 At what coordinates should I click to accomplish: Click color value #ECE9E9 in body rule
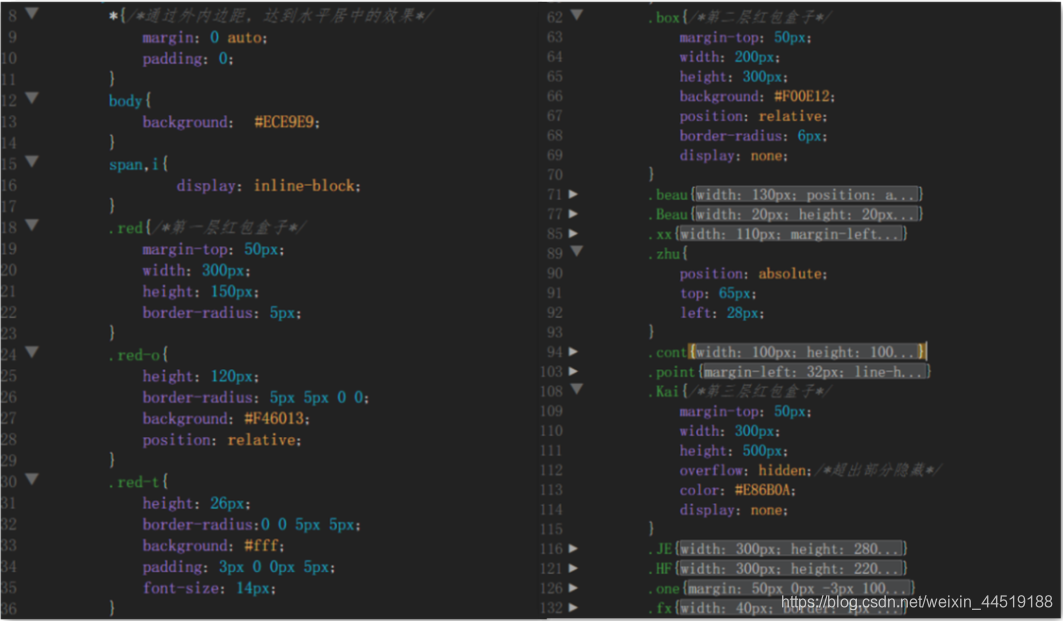click(284, 122)
